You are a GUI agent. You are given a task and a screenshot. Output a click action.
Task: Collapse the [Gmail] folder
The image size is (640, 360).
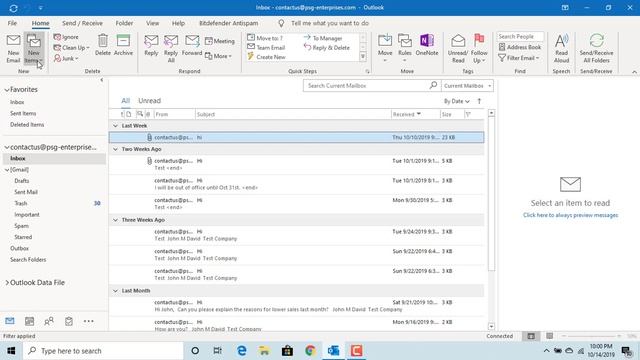point(7,170)
